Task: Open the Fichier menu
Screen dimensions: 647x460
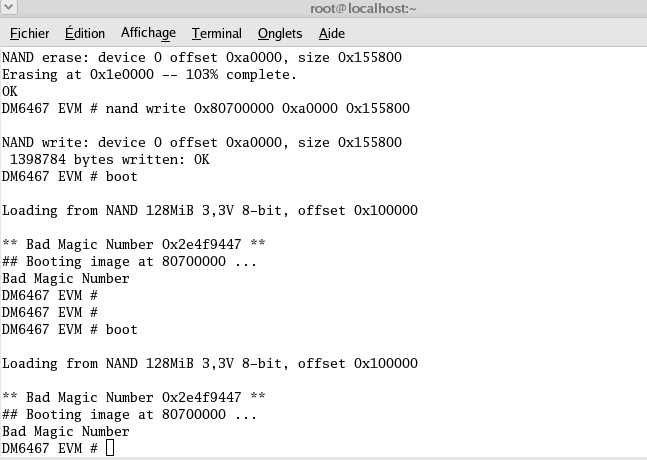Action: click(28, 33)
